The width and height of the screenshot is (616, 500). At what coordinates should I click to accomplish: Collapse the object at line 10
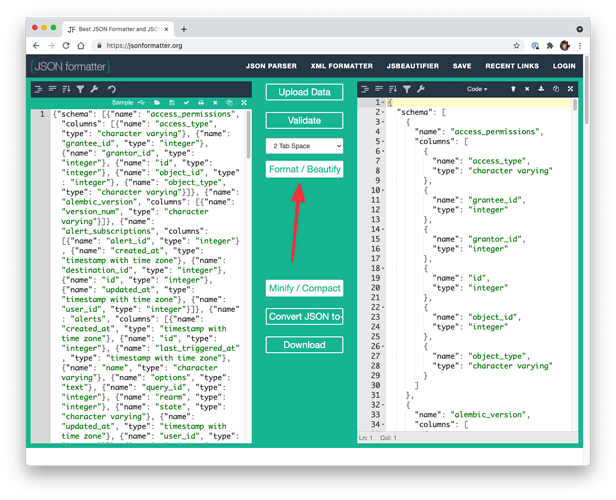[383, 190]
